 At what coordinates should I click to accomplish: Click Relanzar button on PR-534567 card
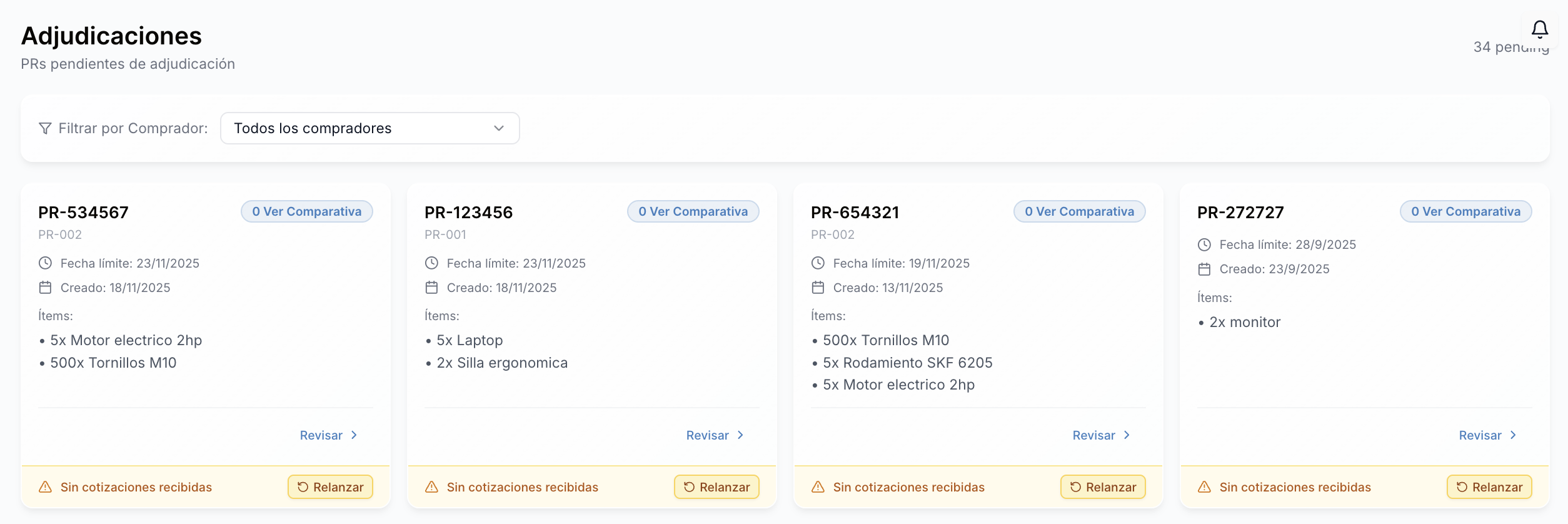pos(331,487)
